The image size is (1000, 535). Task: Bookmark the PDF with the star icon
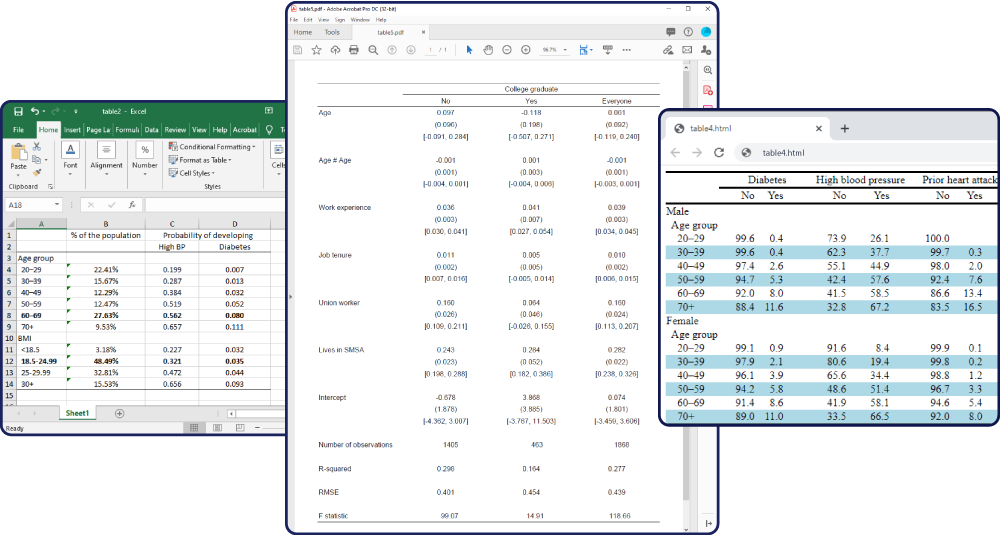316,50
